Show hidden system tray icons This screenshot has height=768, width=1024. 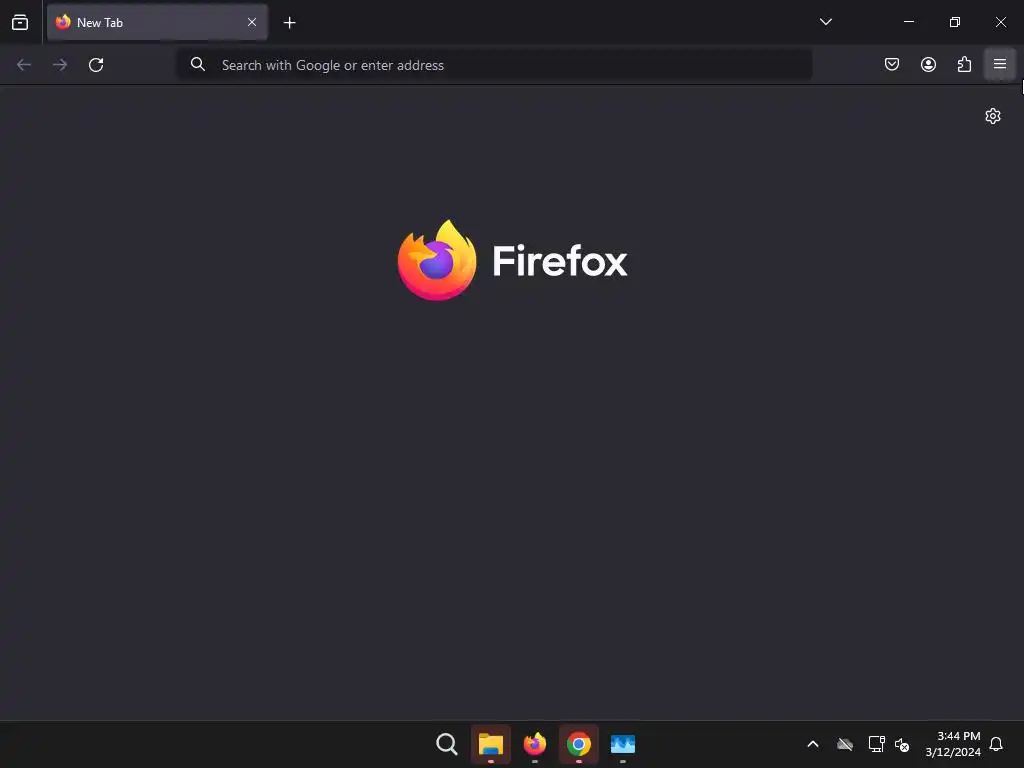(813, 744)
